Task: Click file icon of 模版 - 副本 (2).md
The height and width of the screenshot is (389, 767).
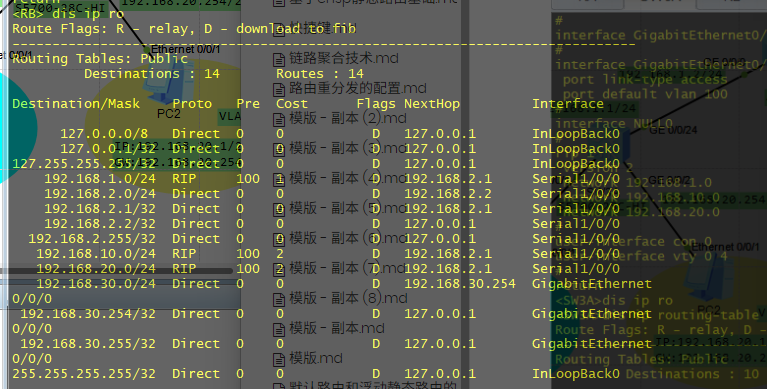Action: coord(279,119)
